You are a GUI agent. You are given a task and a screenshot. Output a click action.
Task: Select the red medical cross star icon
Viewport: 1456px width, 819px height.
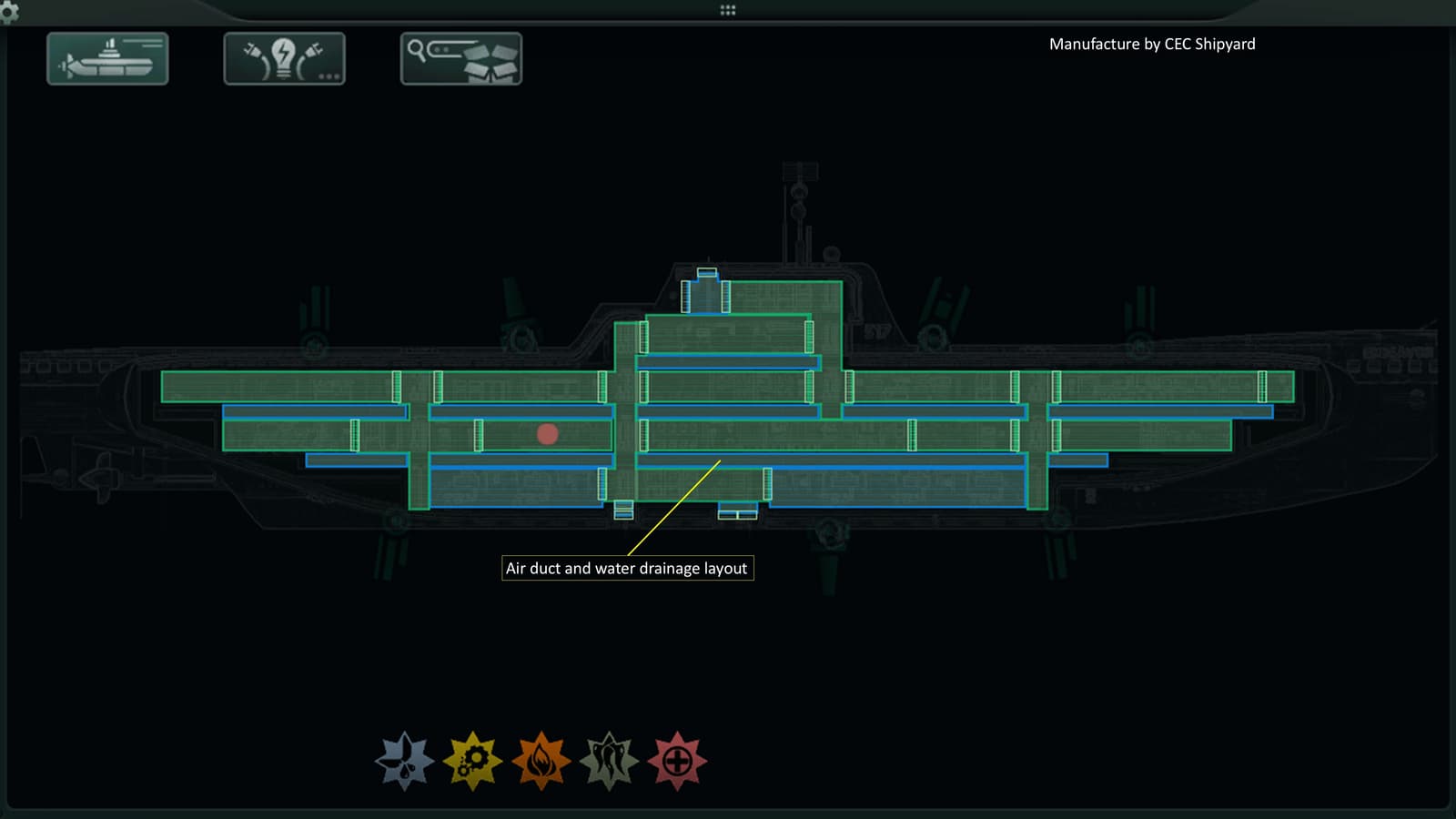tap(677, 761)
